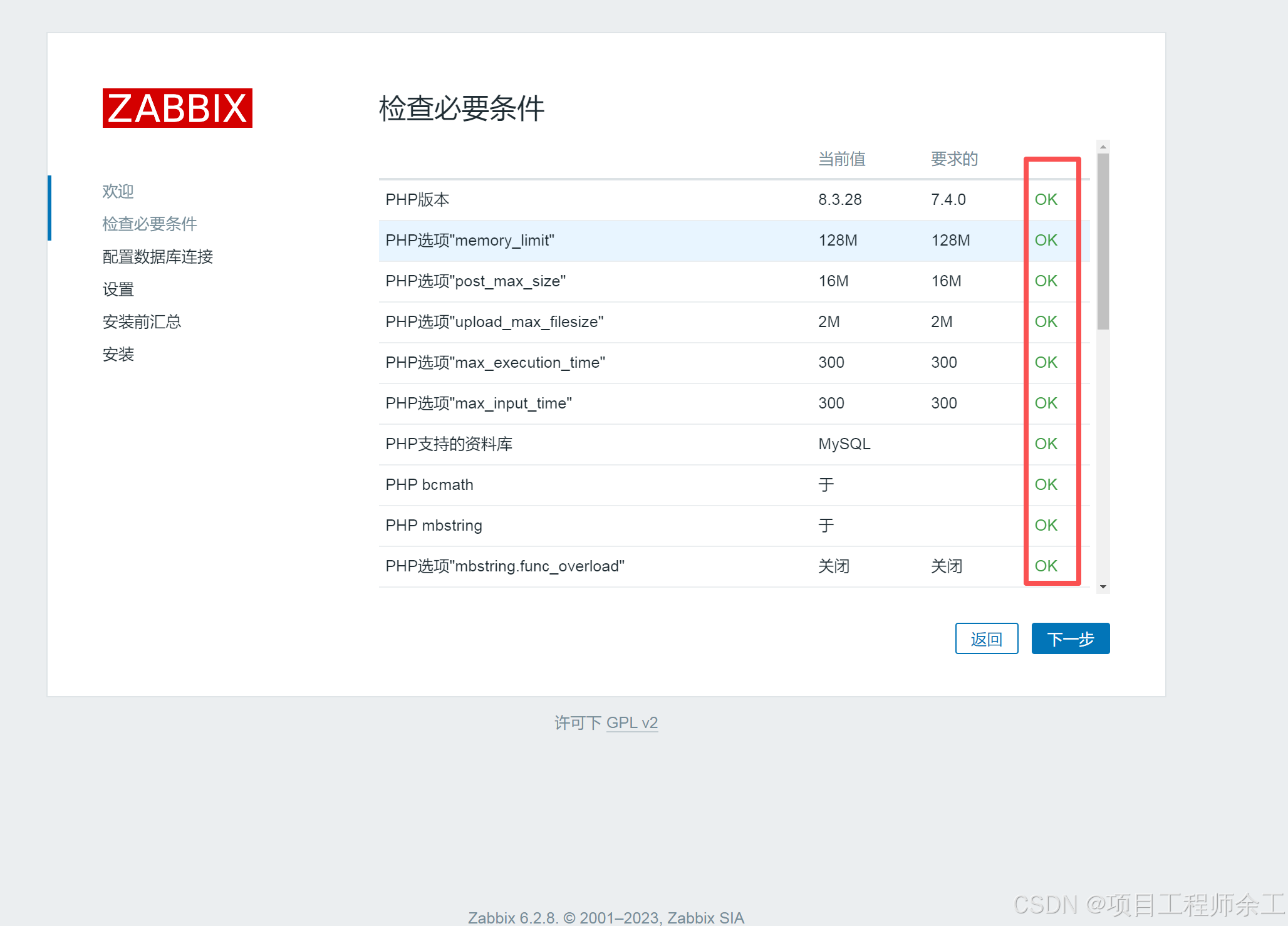
Task: Select 欢迎 step in sidebar
Action: click(x=118, y=191)
